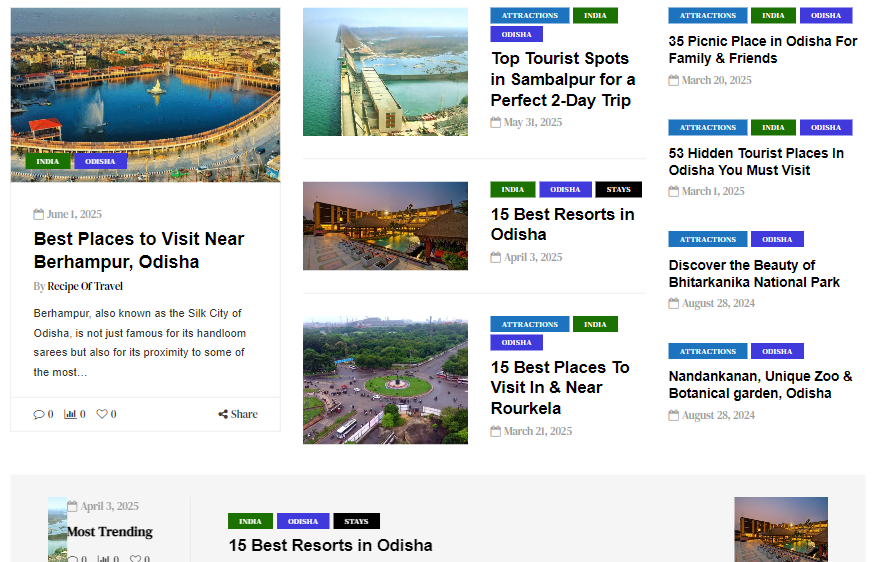Screen dimensions: 872x562
Task: Select STAYS tag in trending section
Action: tap(356, 521)
